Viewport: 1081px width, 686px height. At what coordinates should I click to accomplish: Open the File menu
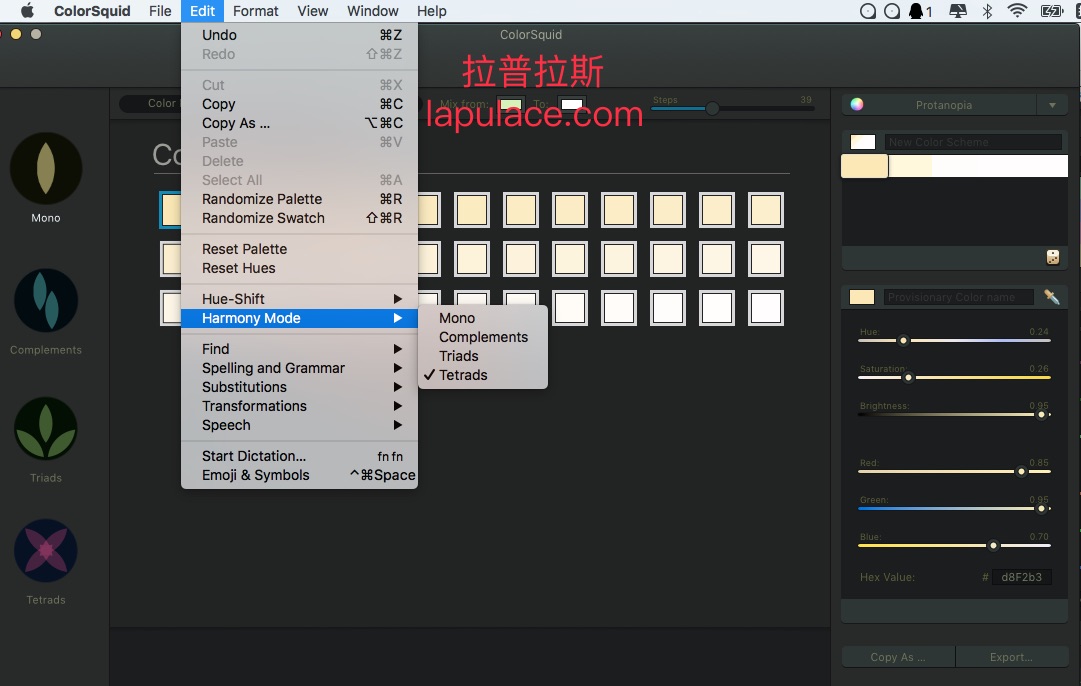pos(160,11)
